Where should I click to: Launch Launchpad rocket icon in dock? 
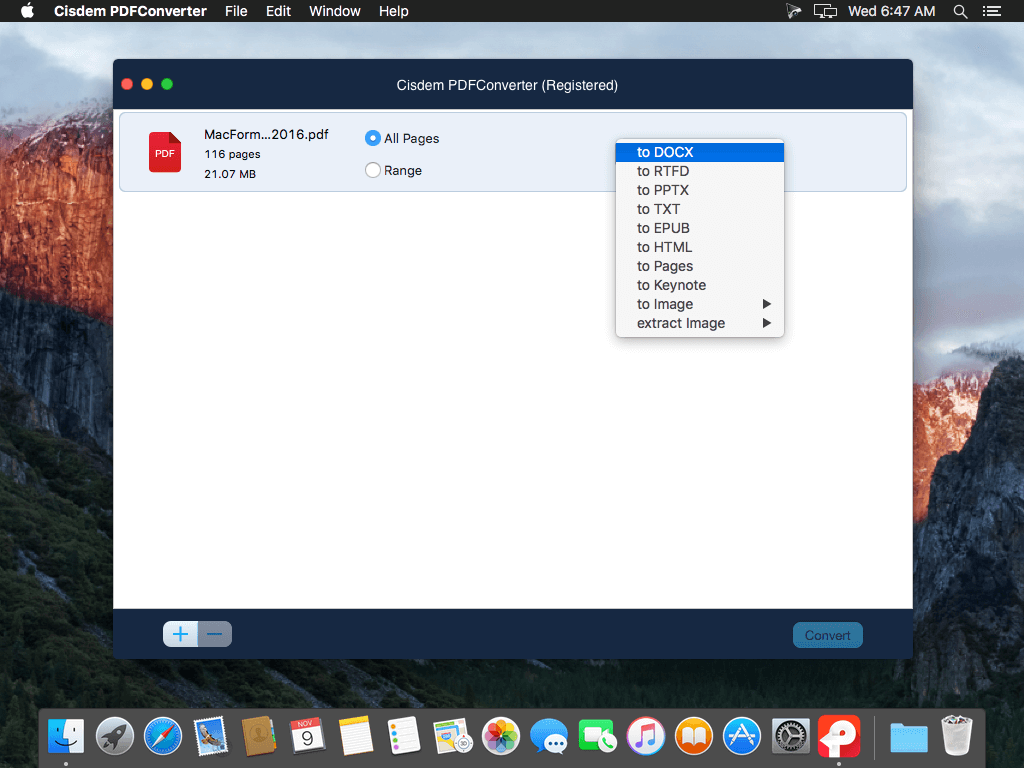coord(114,736)
